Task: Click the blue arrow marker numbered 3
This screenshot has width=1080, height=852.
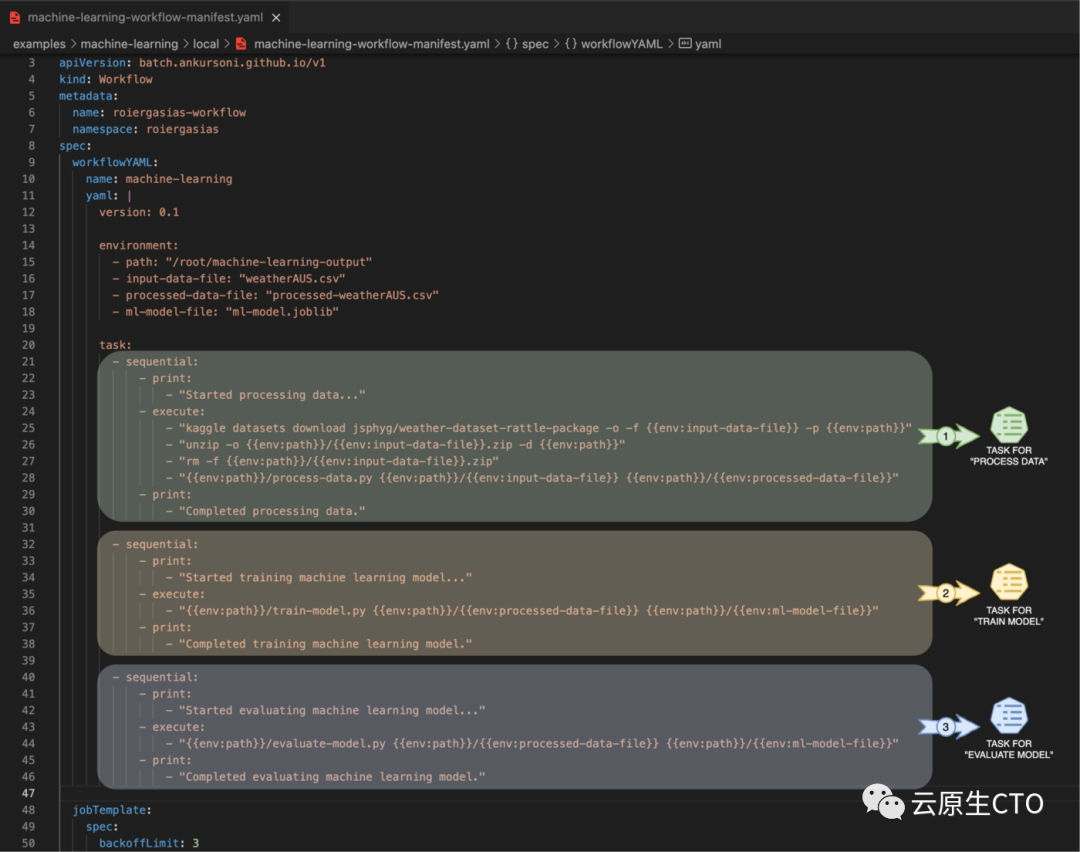Action: coord(944,727)
